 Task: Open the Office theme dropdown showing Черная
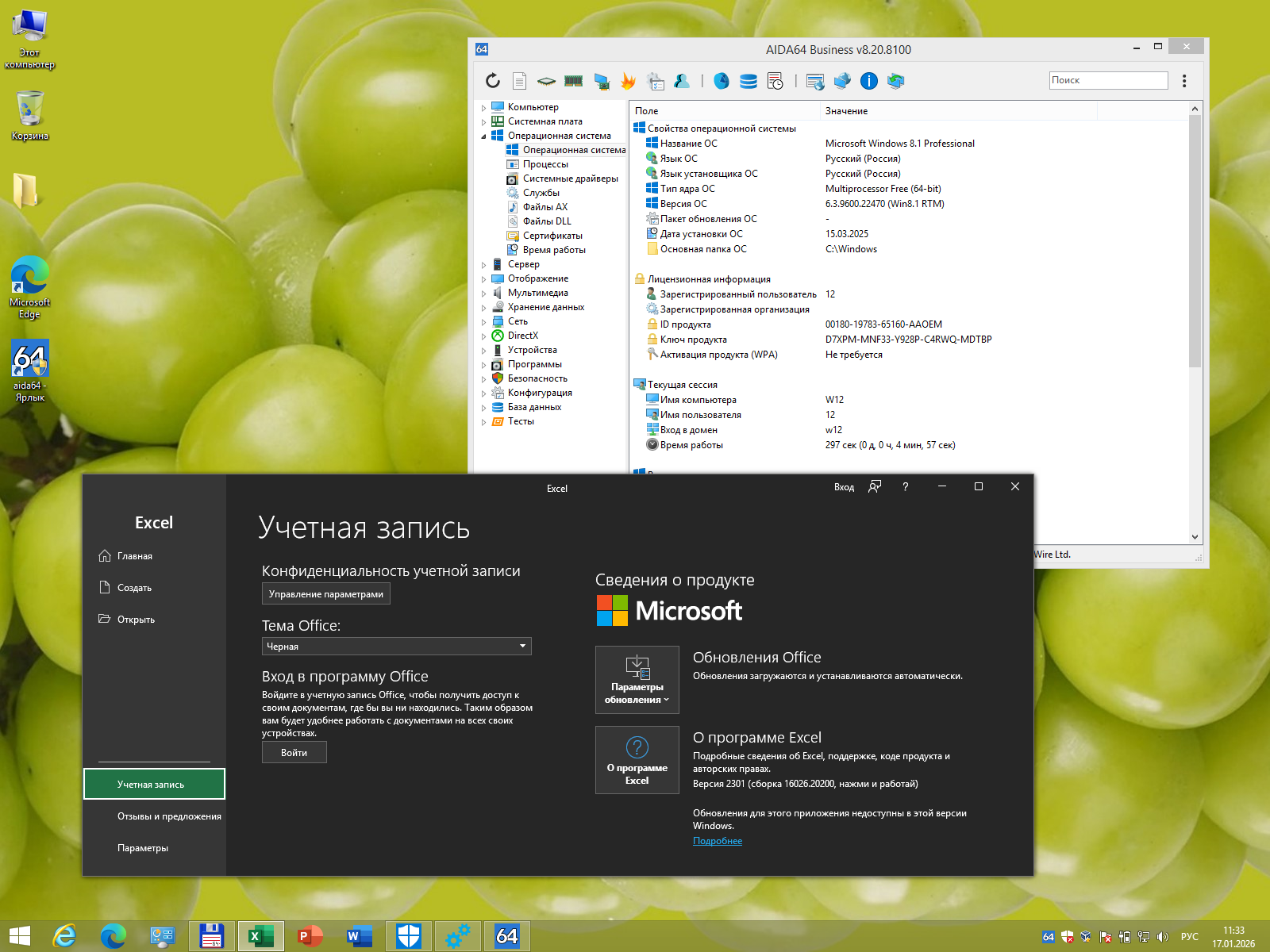396,647
